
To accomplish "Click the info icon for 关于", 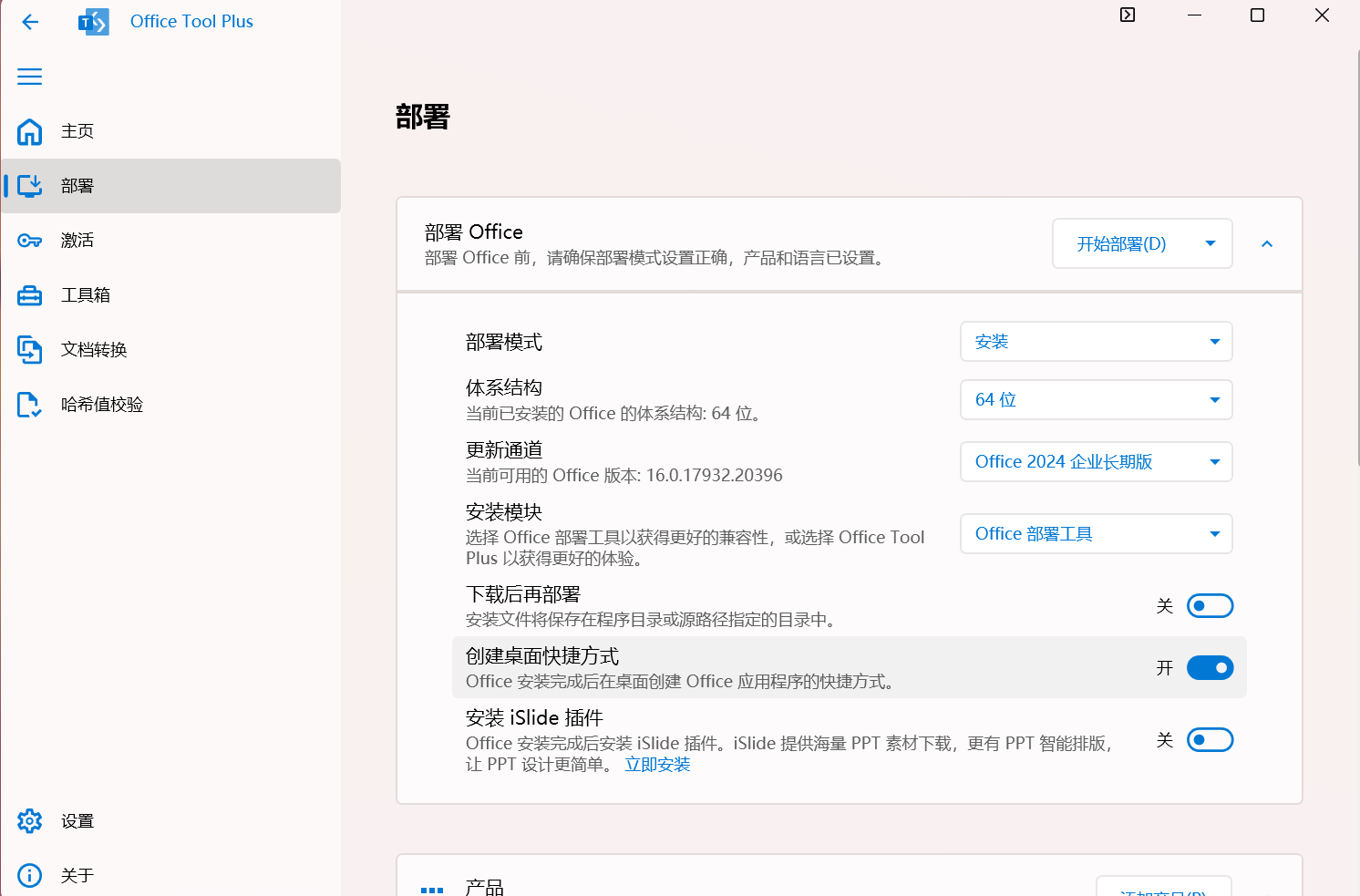I will point(30,876).
